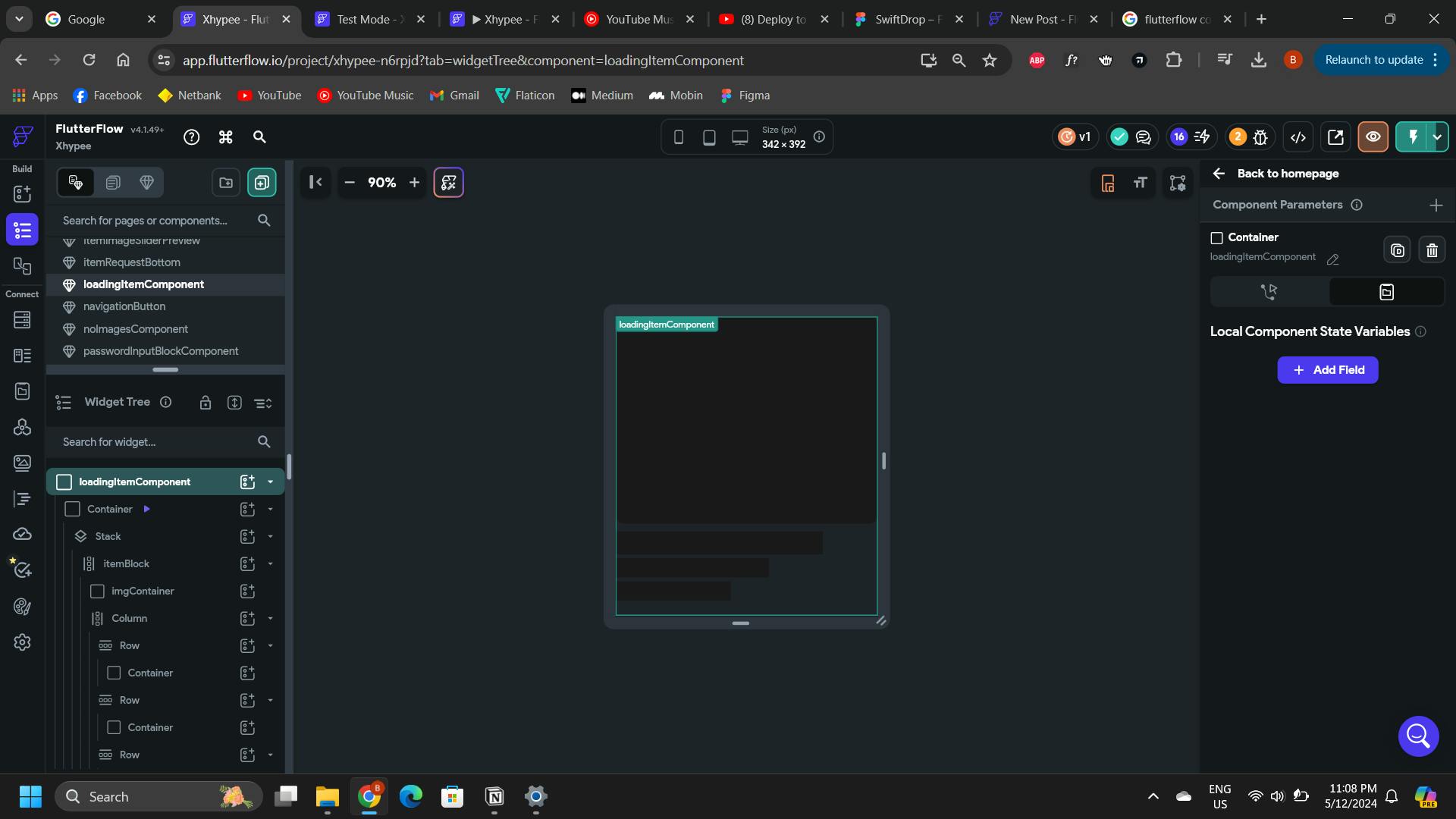Collapse the itemBlock tree node
1456x819 pixels.
(270, 564)
